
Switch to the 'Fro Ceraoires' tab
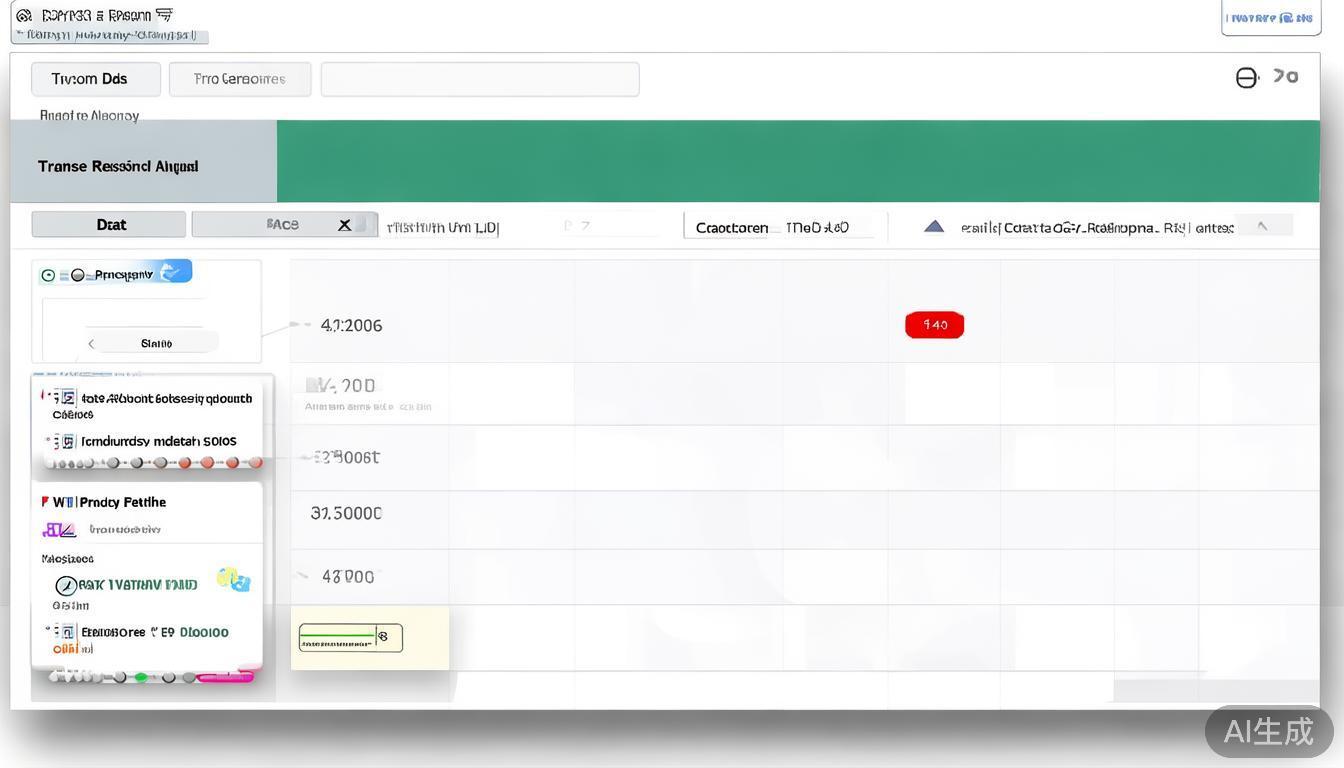click(x=239, y=79)
